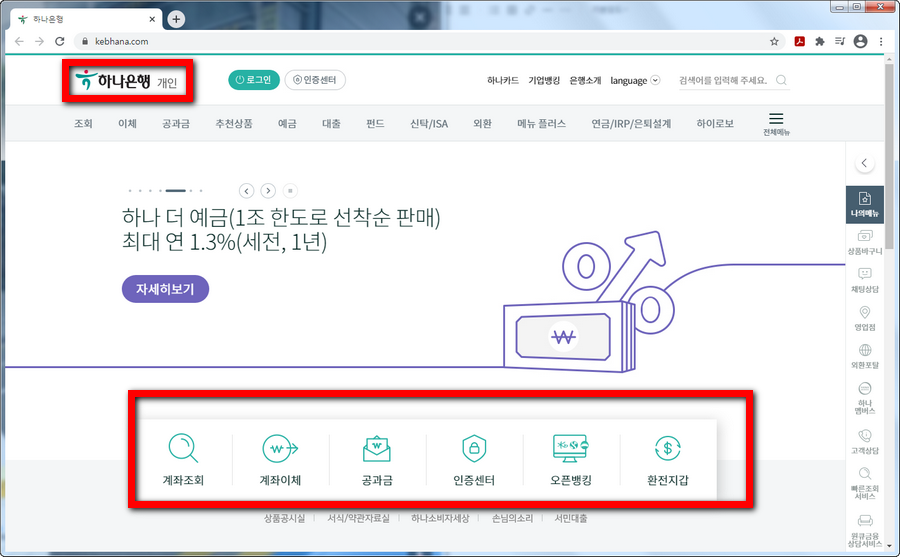Open the 신탁/ISA menu
Screen dimensions: 900x557
[429, 123]
